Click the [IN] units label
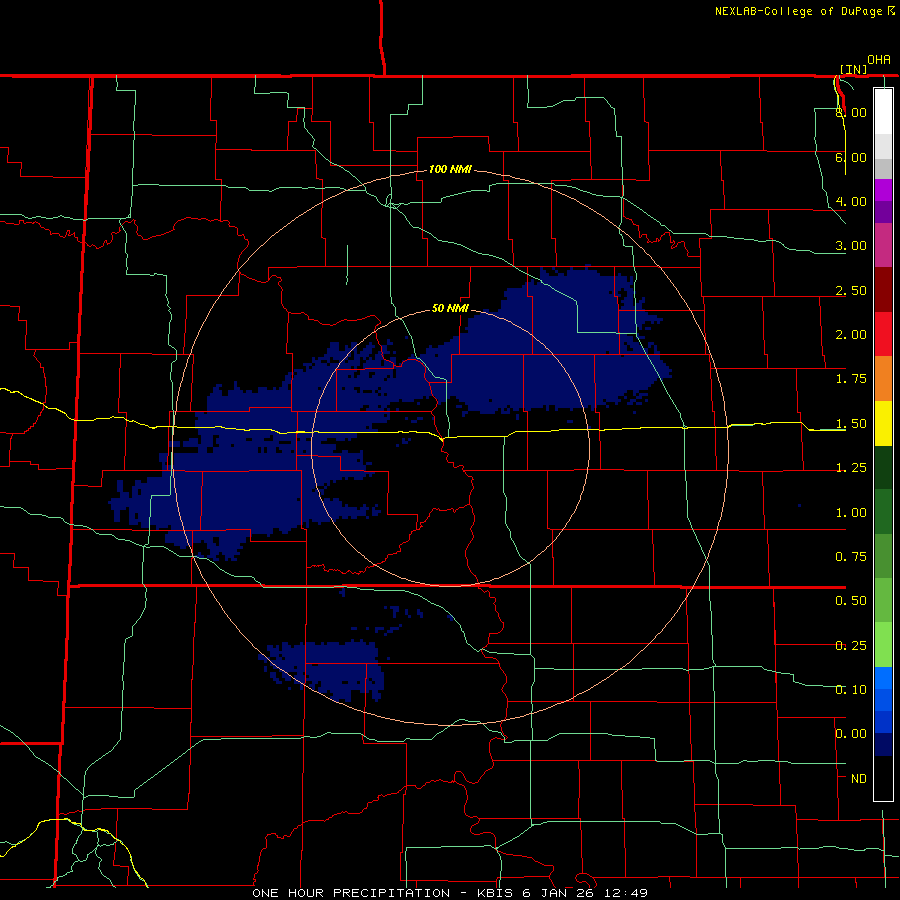The width and height of the screenshot is (900, 900). [x=854, y=69]
